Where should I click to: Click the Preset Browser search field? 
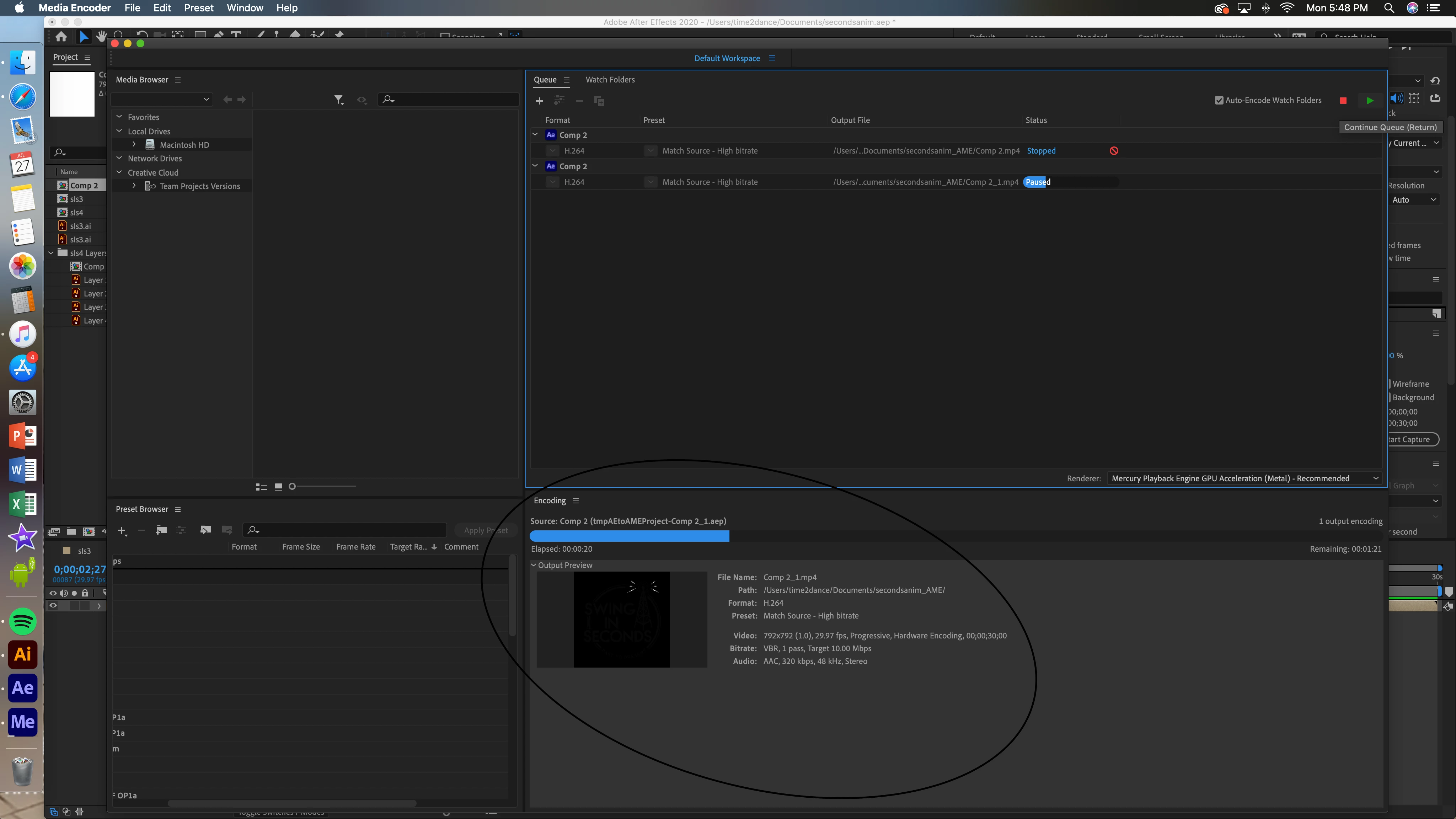tap(350, 530)
